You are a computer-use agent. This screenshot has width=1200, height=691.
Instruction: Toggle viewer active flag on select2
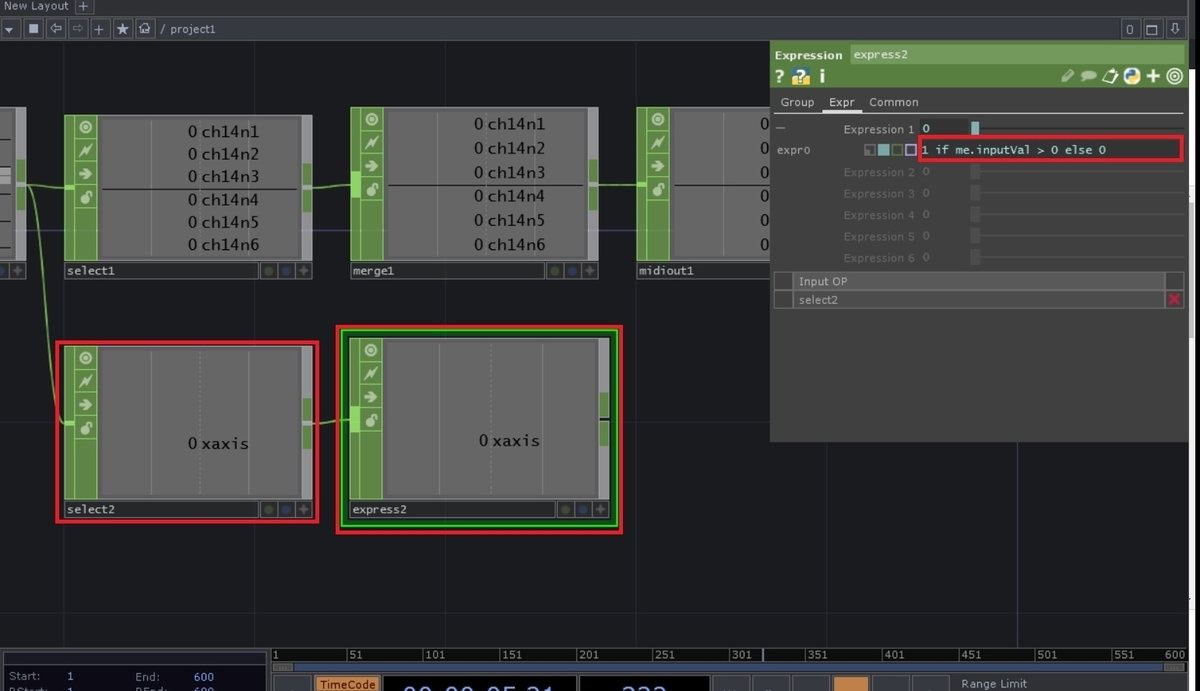click(86, 358)
